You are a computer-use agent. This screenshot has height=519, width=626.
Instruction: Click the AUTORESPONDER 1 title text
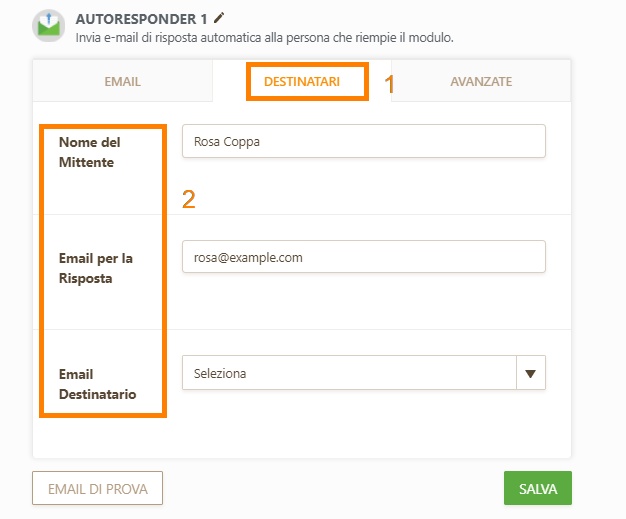coord(141,19)
